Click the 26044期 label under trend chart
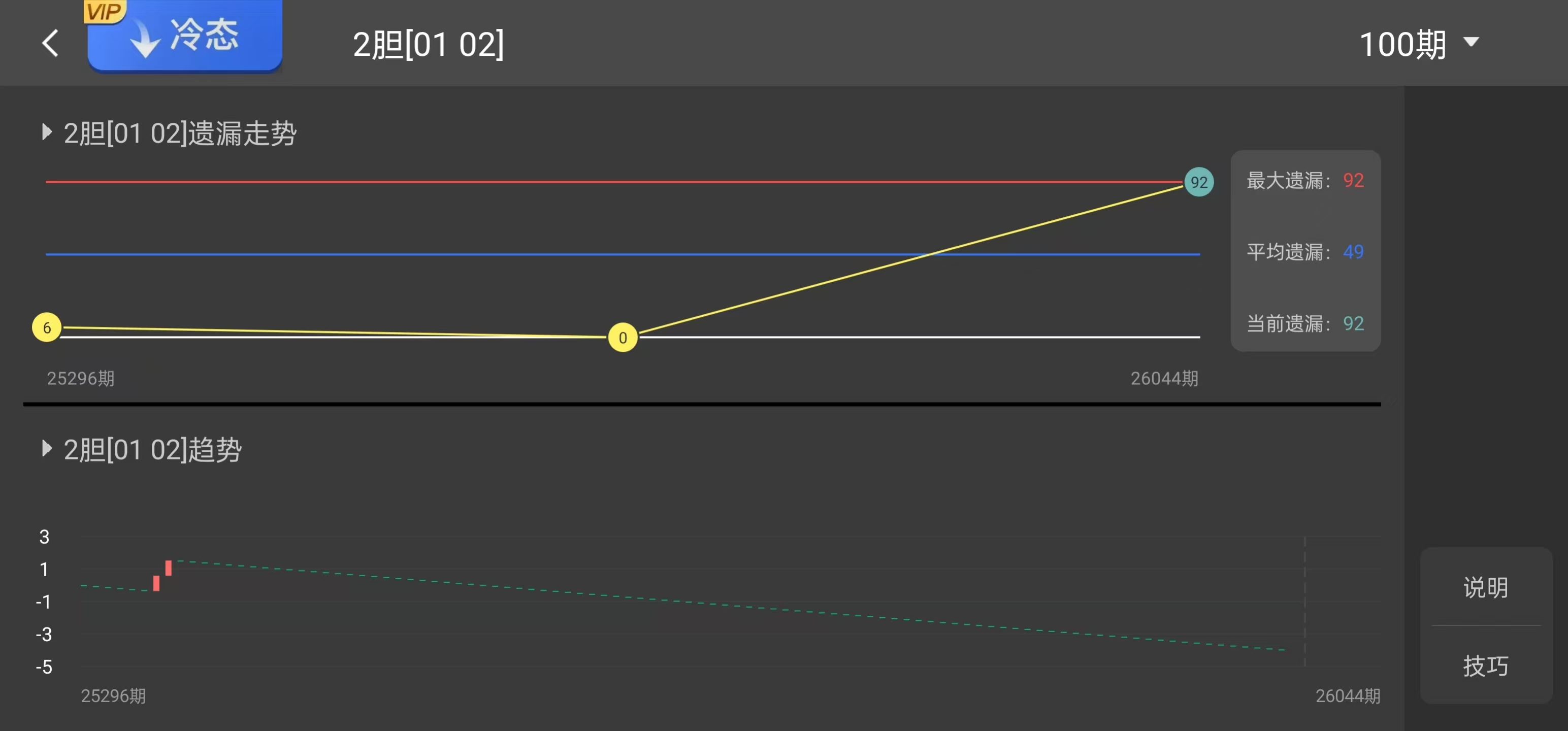This screenshot has width=1568, height=731. [x=1347, y=695]
